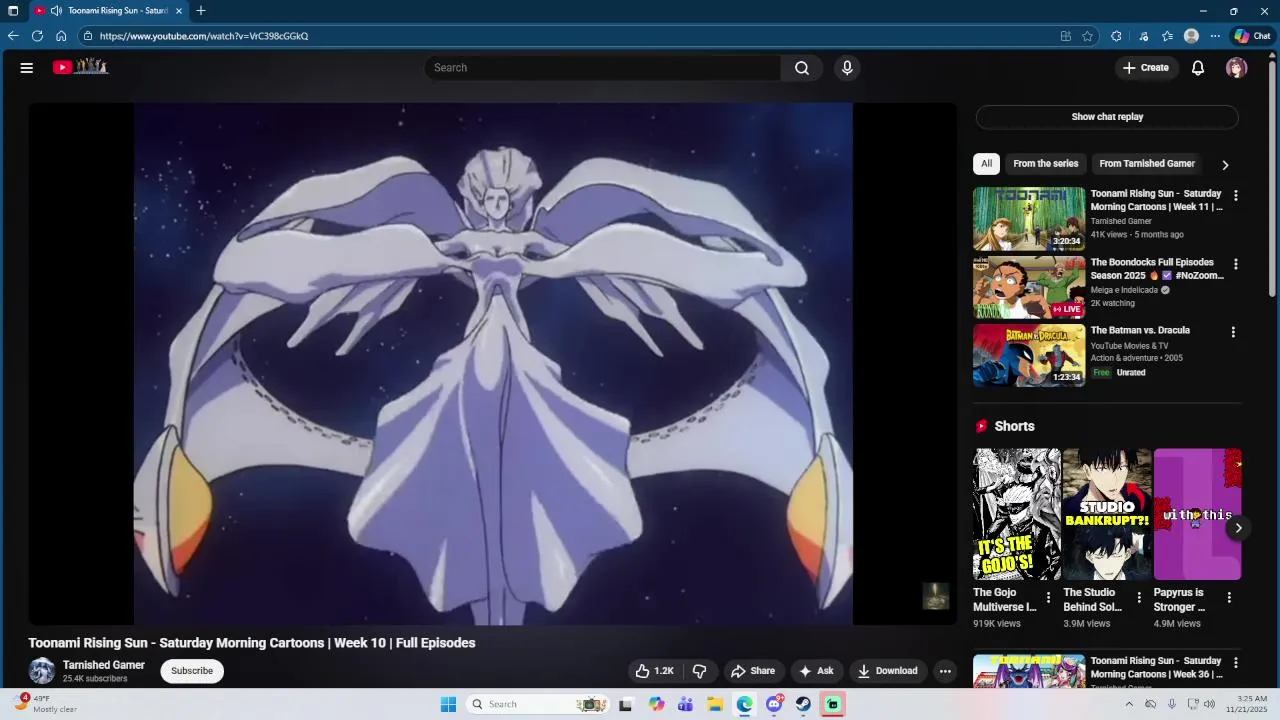Open the Copilot Chat button

point(1252,36)
